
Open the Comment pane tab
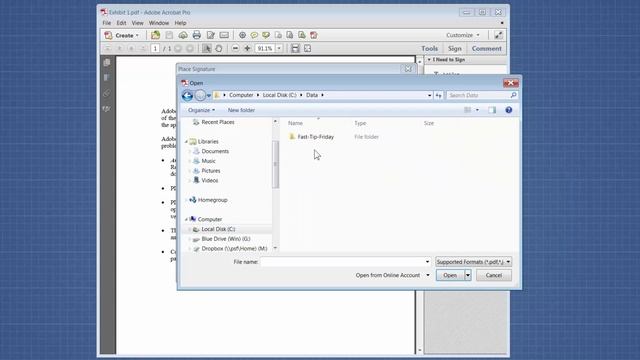point(487,49)
